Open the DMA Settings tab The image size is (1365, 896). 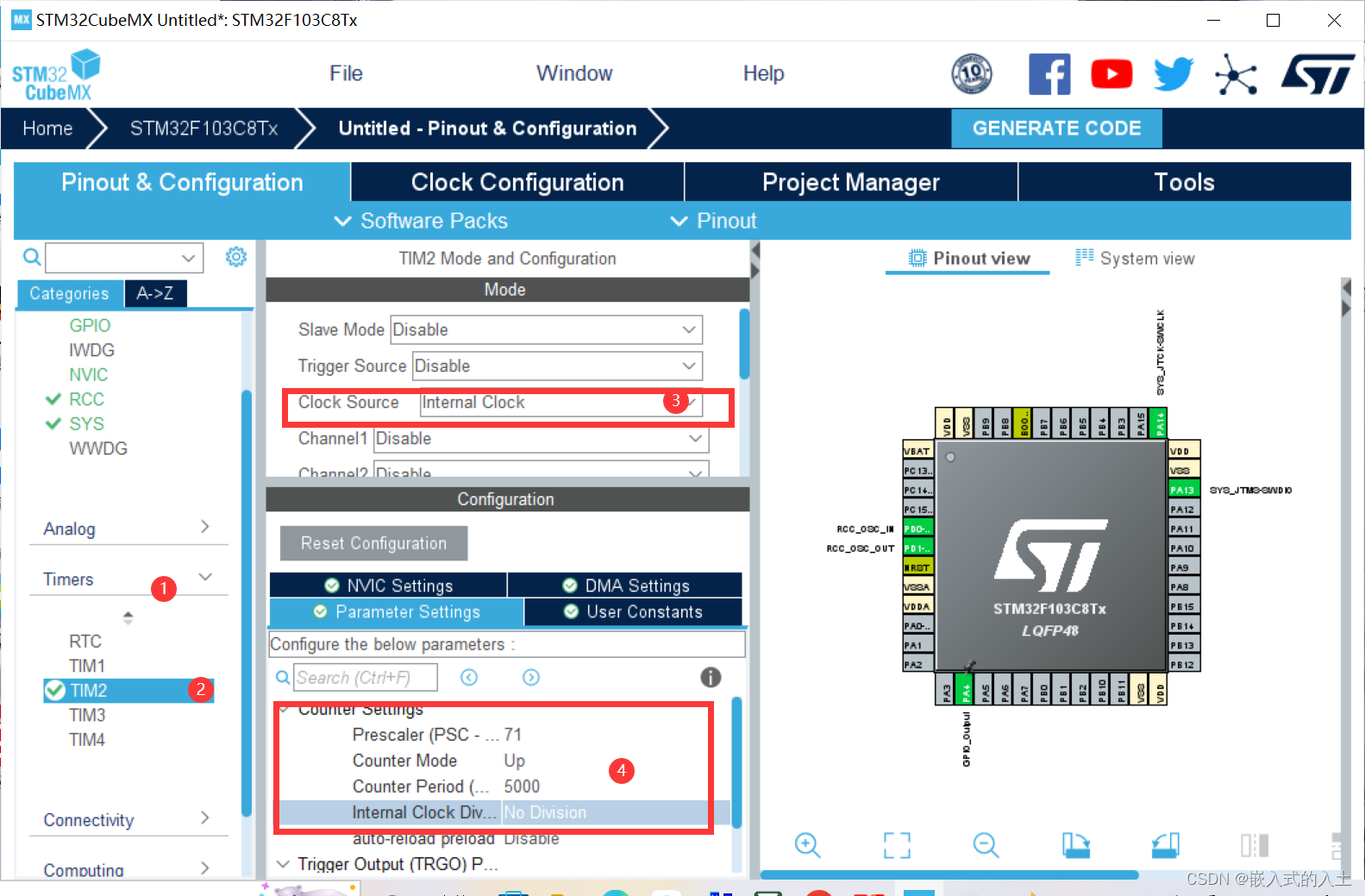[625, 586]
